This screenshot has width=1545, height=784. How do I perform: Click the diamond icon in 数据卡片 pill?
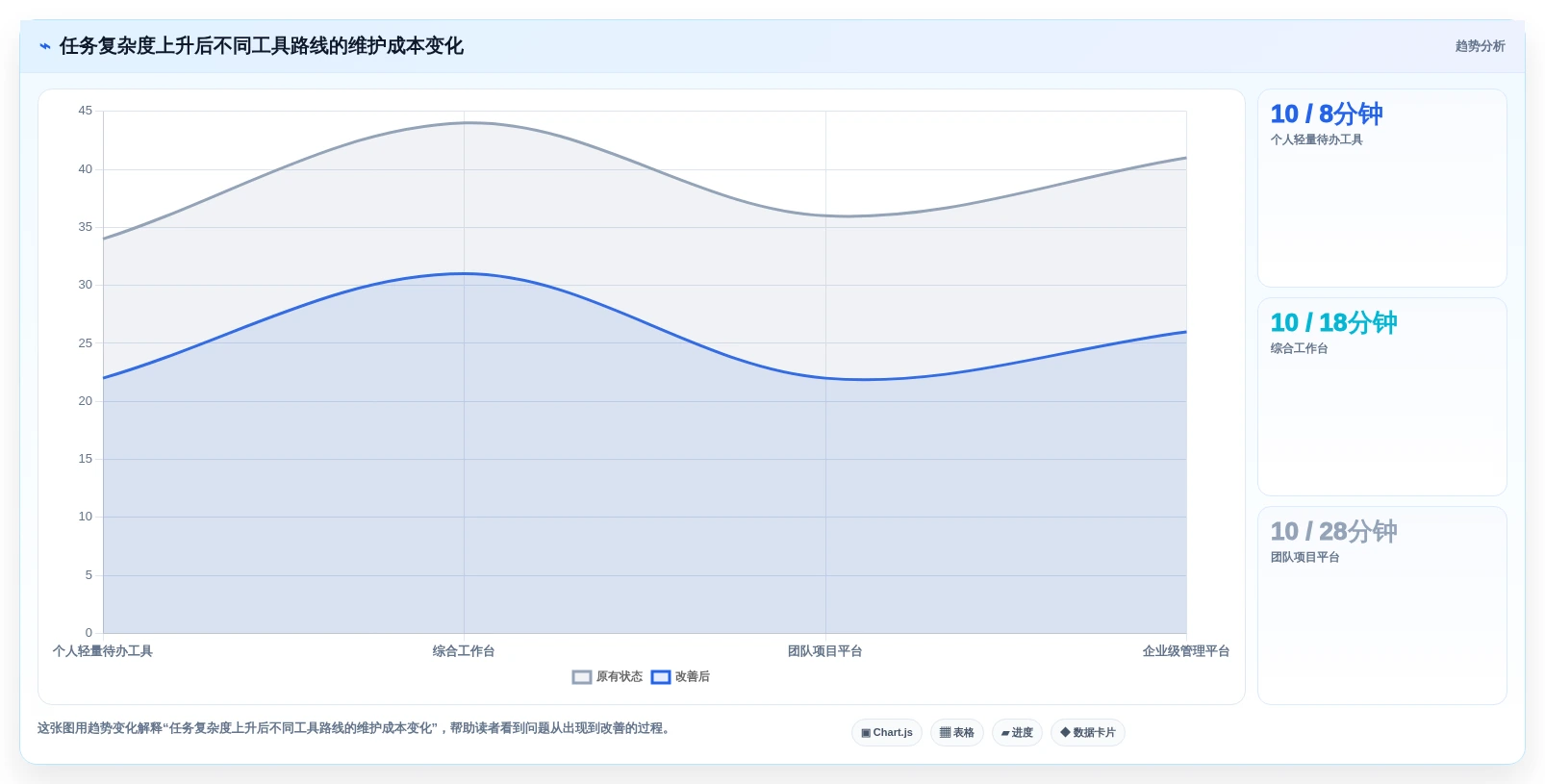tap(1065, 732)
